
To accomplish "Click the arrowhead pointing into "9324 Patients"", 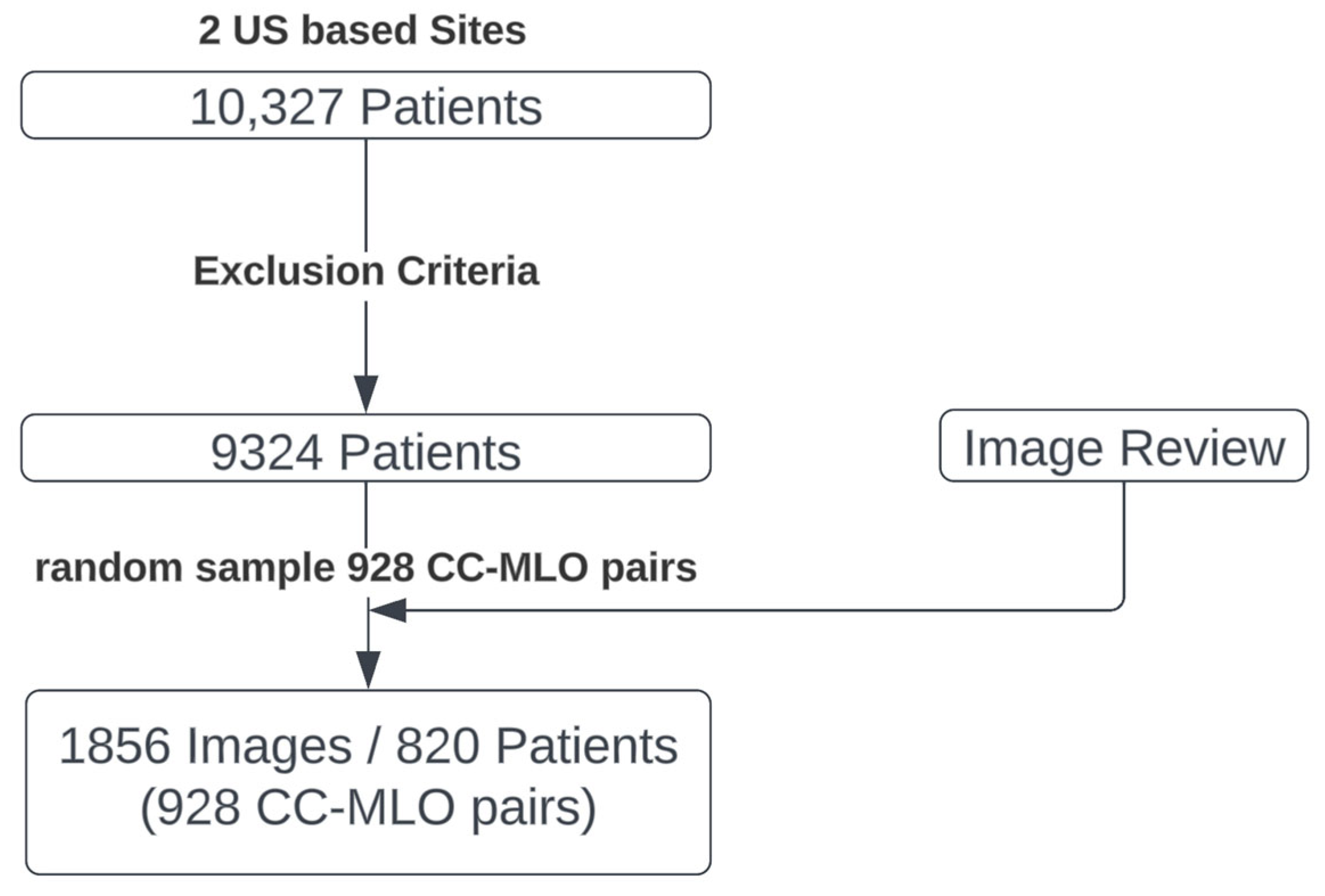I will 366,392.
